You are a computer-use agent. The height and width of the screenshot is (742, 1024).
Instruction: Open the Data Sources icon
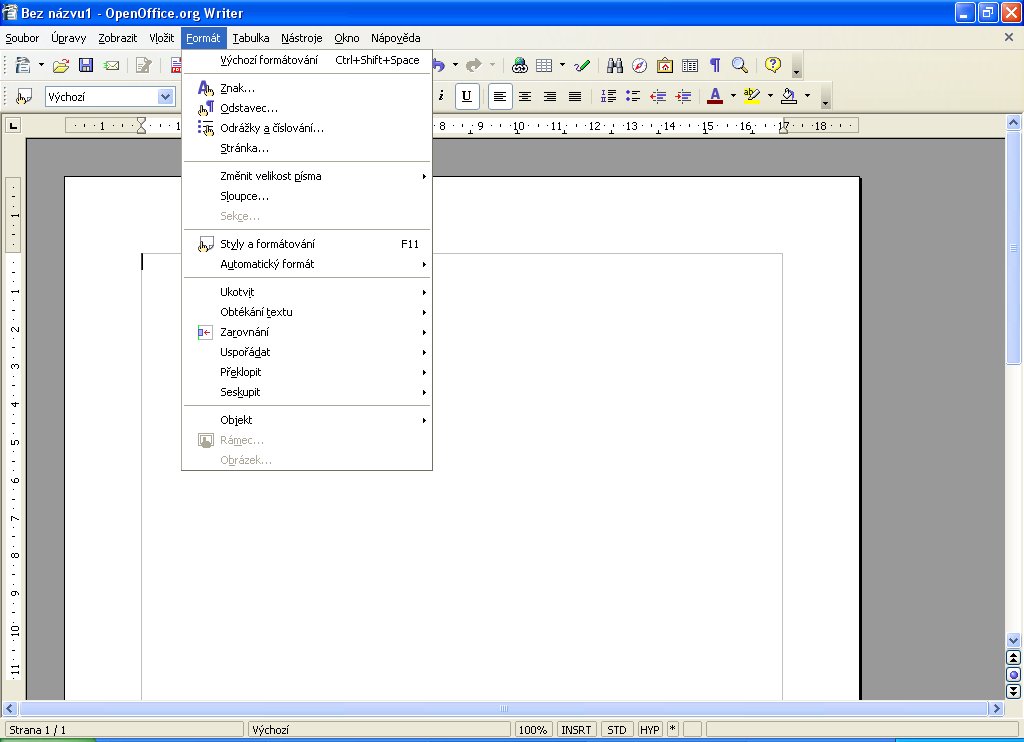pos(690,65)
